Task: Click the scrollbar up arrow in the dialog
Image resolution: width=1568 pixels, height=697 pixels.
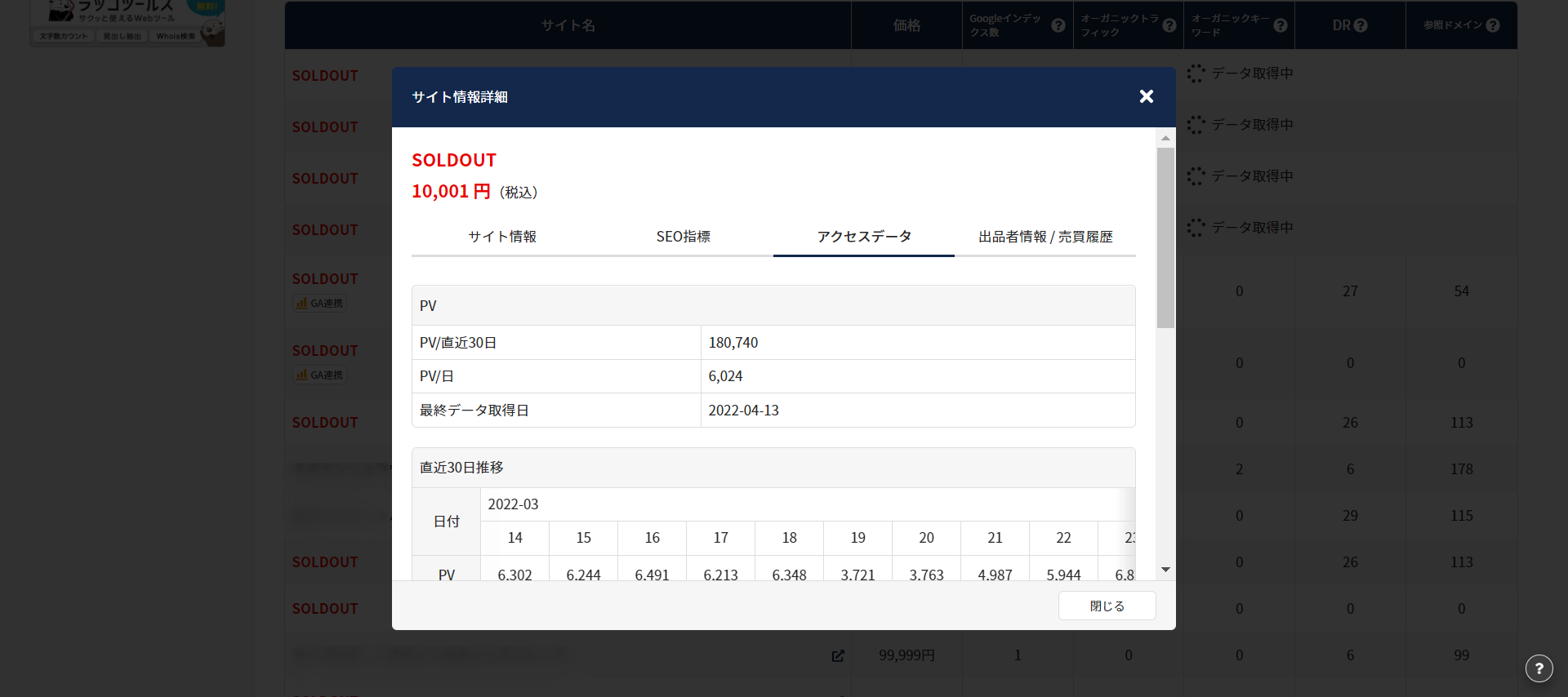Action: [1165, 138]
